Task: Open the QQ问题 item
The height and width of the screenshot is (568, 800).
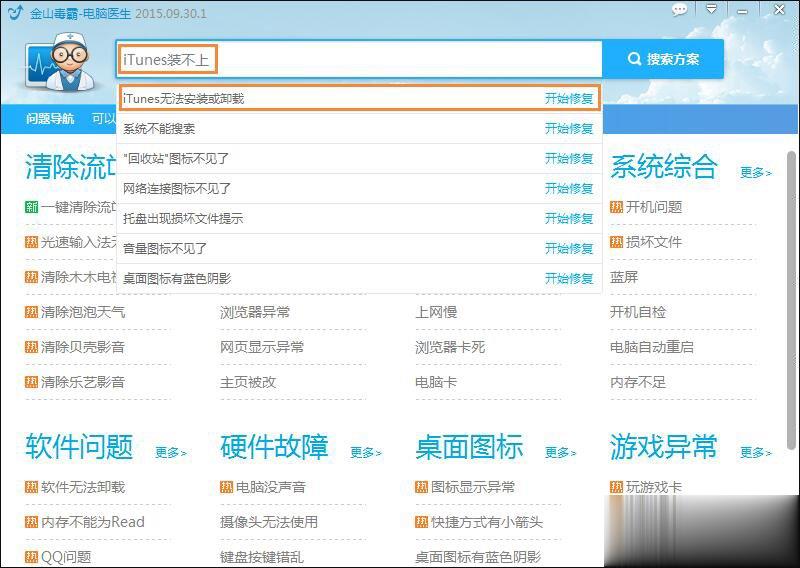Action: pyautogui.click(x=66, y=557)
